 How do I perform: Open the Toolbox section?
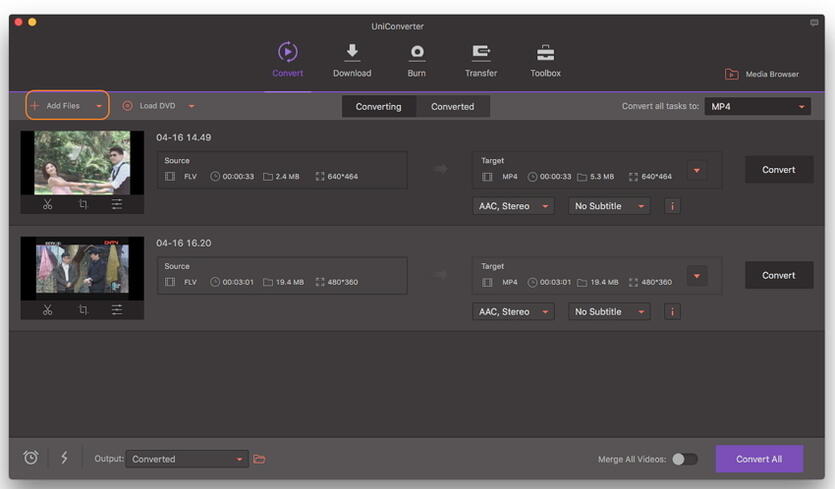click(545, 60)
